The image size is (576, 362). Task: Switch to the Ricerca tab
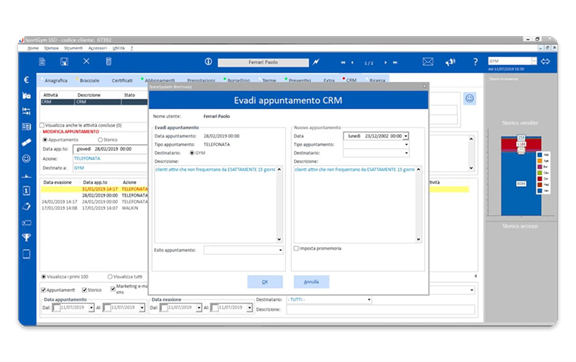coord(377,80)
